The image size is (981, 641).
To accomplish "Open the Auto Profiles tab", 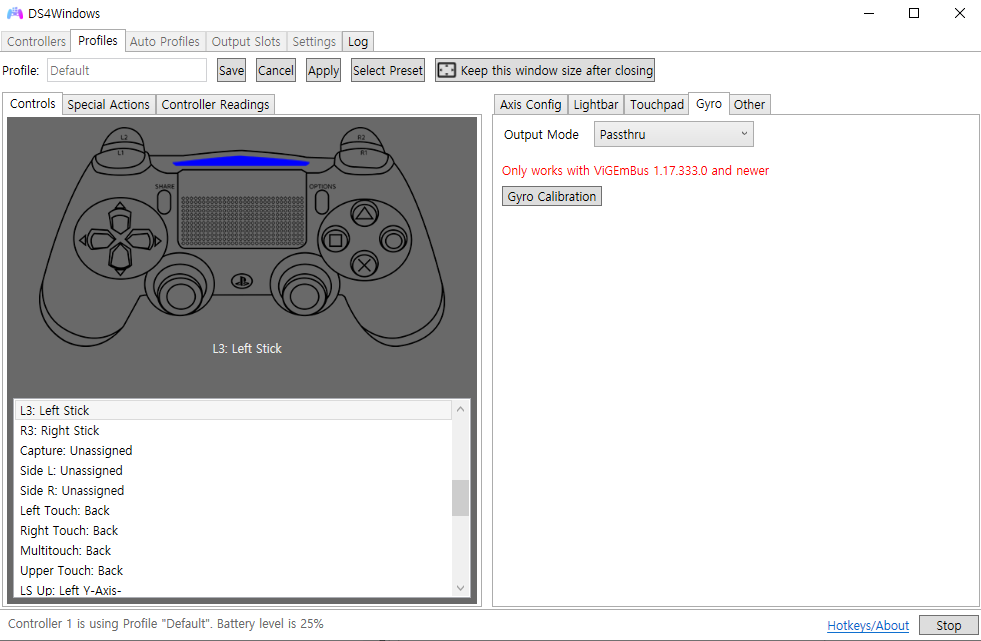I will [165, 41].
